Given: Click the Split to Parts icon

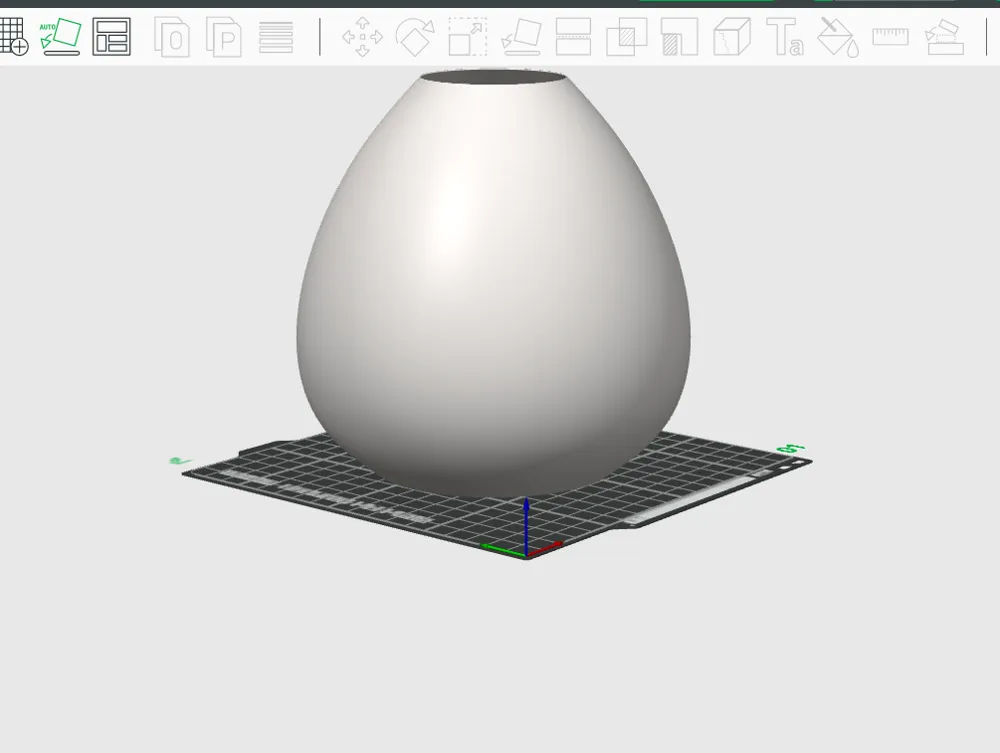Looking at the screenshot, I should tap(224, 38).
